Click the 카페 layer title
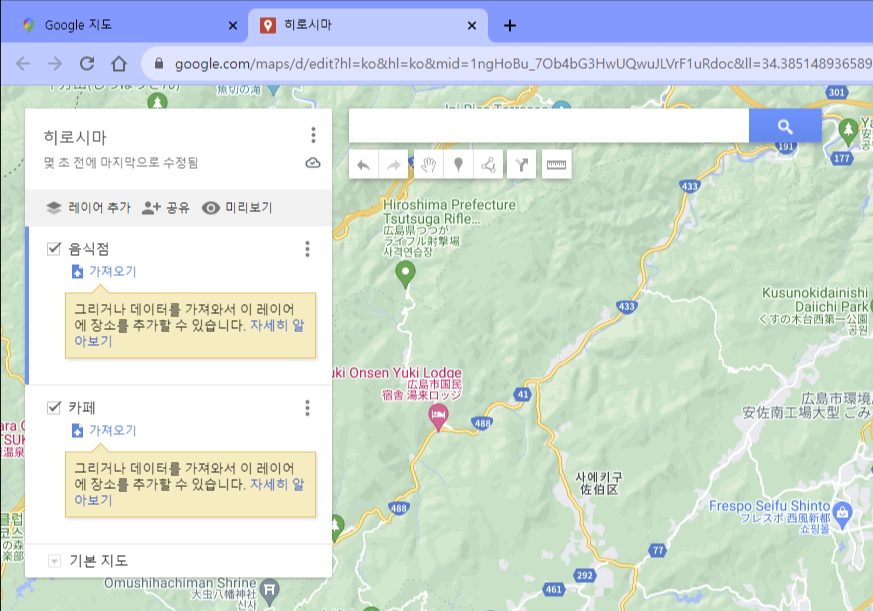873x611 pixels. pos(82,408)
